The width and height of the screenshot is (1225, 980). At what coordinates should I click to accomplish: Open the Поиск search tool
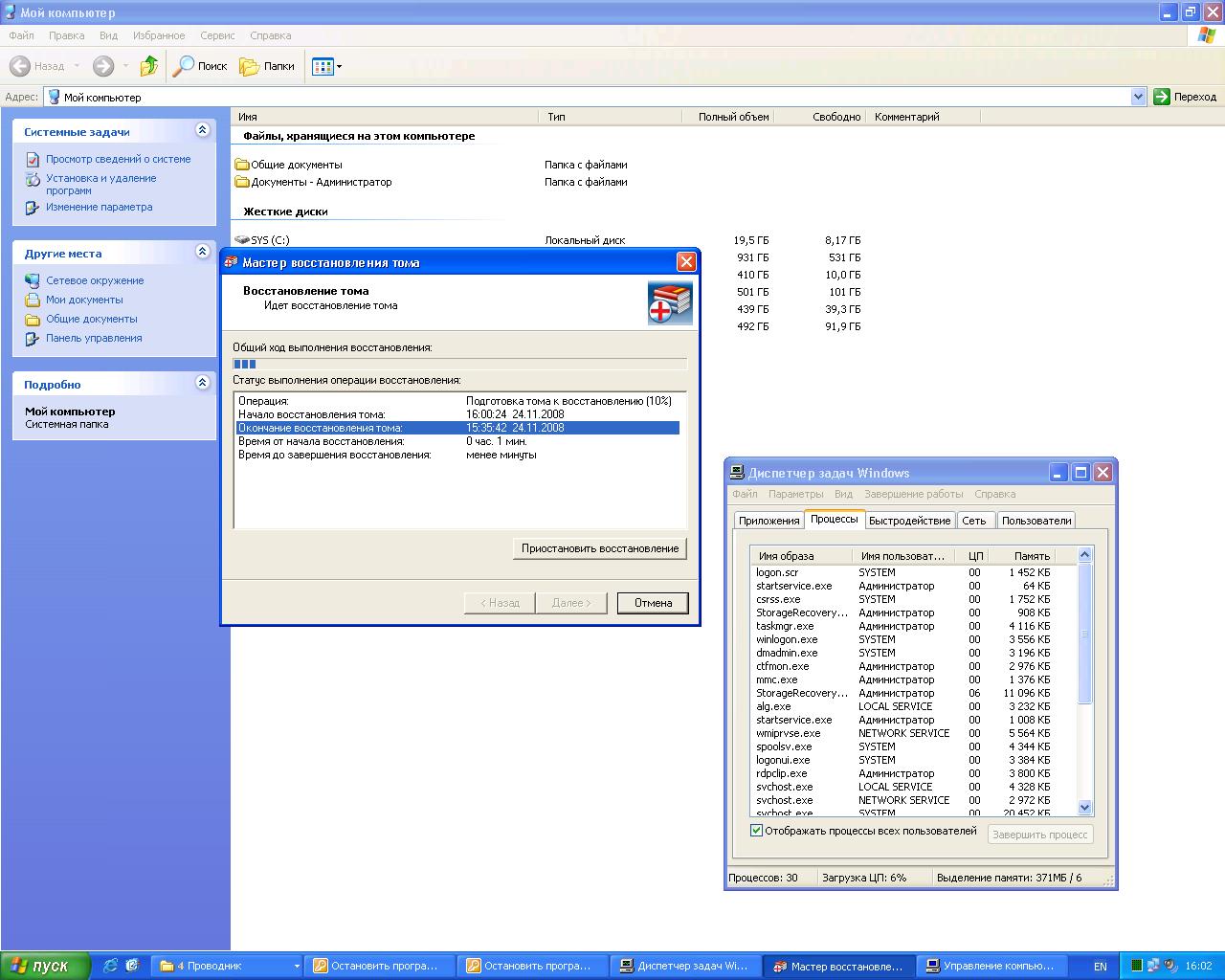[x=200, y=66]
